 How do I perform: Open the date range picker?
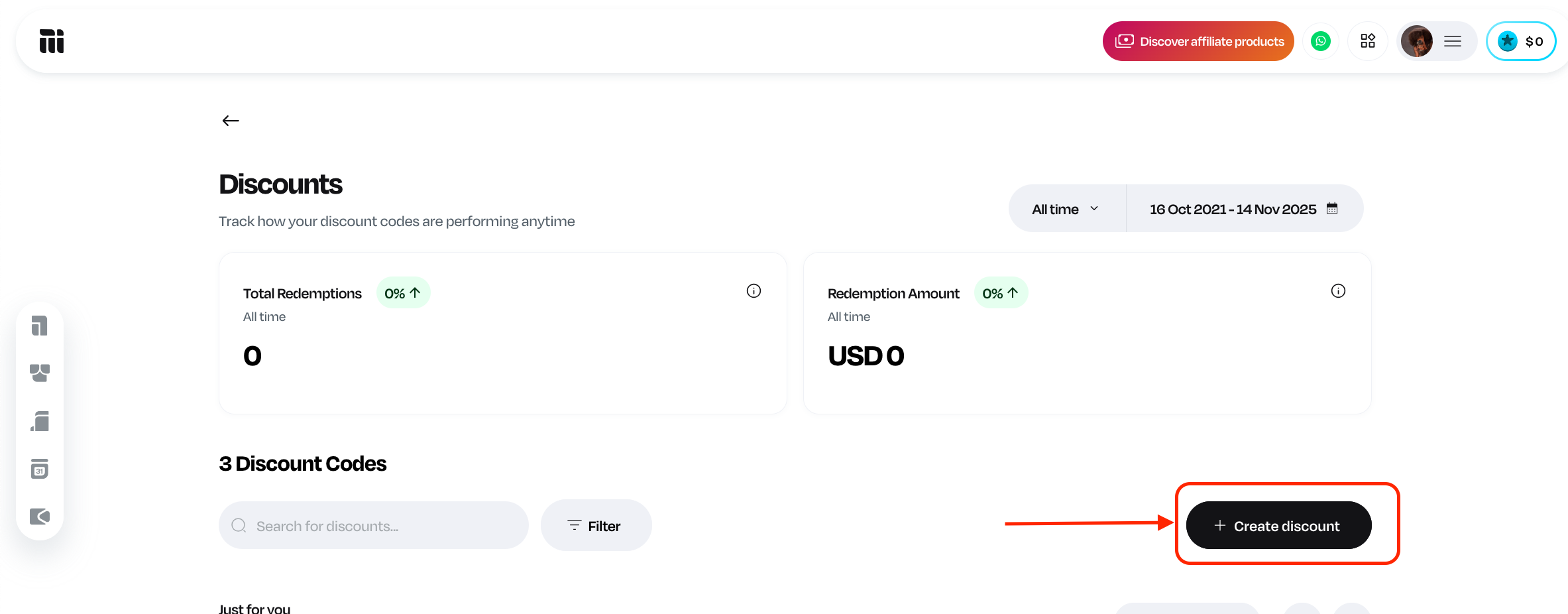(x=1233, y=209)
